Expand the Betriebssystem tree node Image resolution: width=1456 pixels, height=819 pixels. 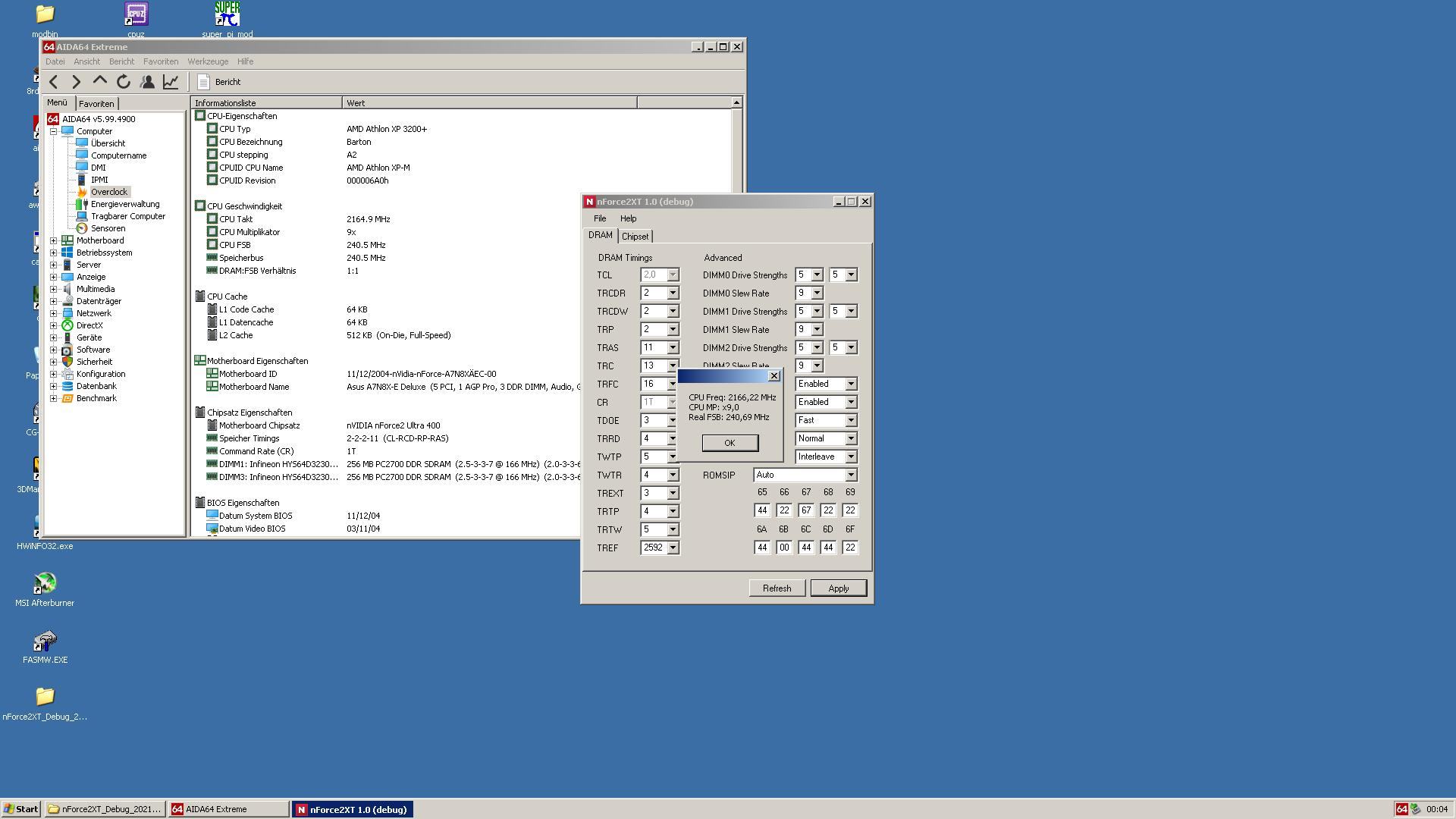click(54, 253)
